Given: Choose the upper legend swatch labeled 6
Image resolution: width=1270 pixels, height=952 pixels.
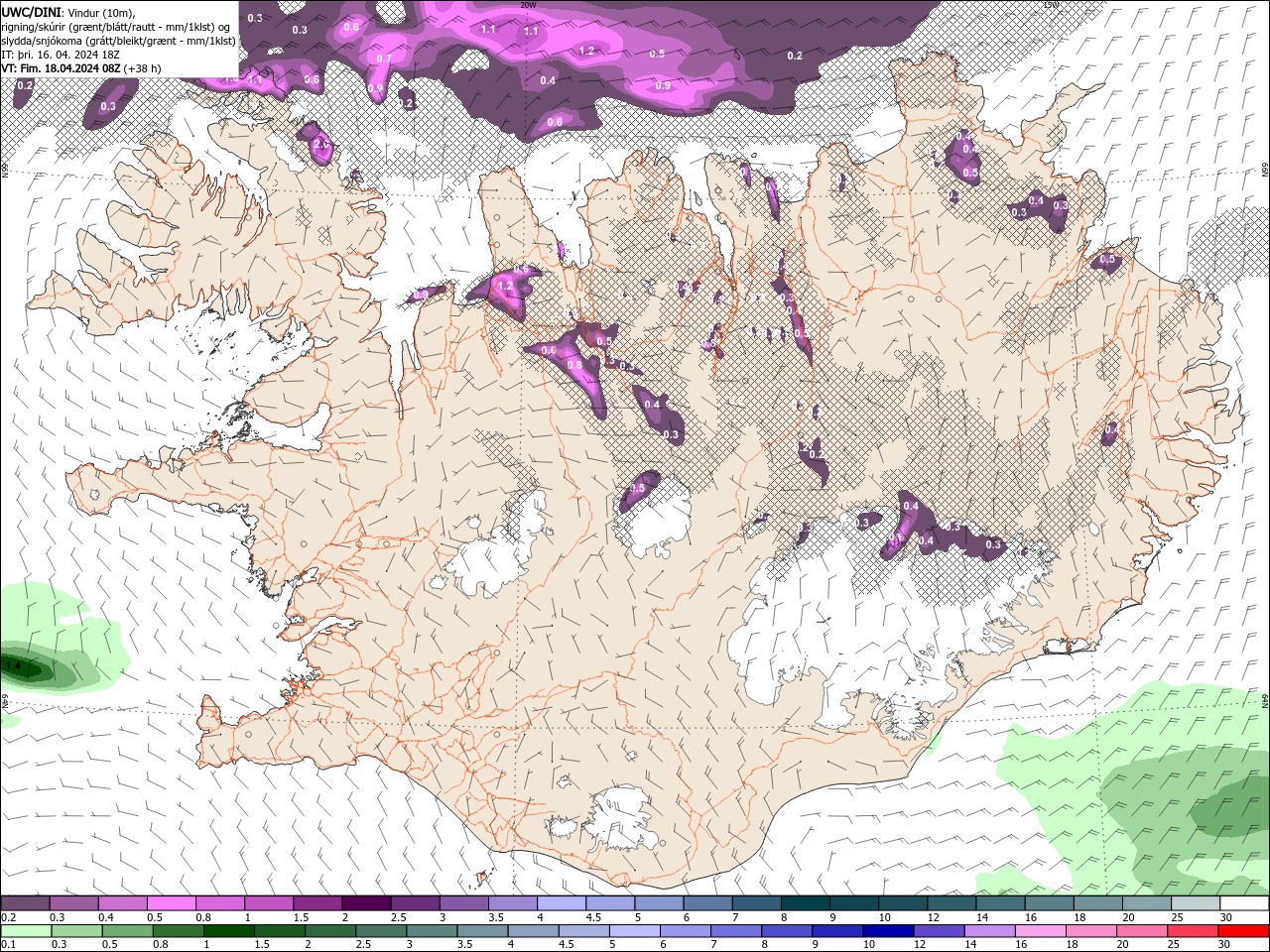Looking at the screenshot, I should (706, 903).
